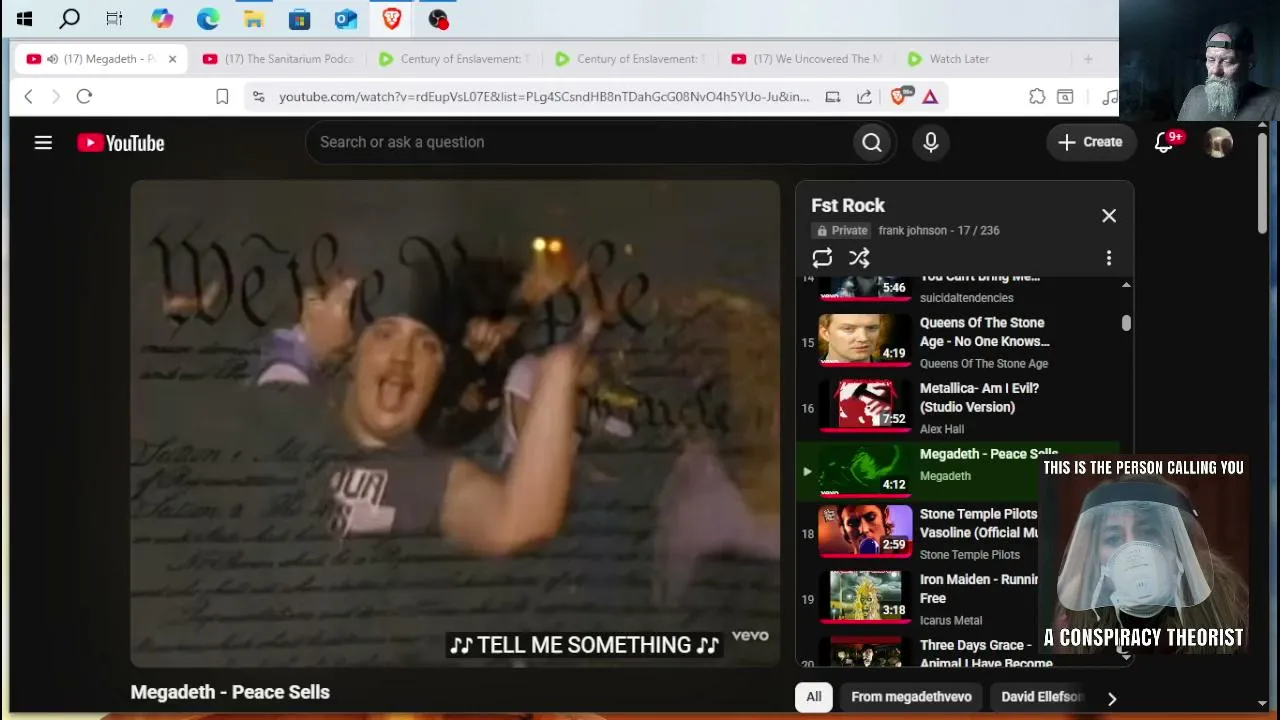1280x720 pixels.
Task: Click the Fst Rock playlist title
Action: [848, 205]
